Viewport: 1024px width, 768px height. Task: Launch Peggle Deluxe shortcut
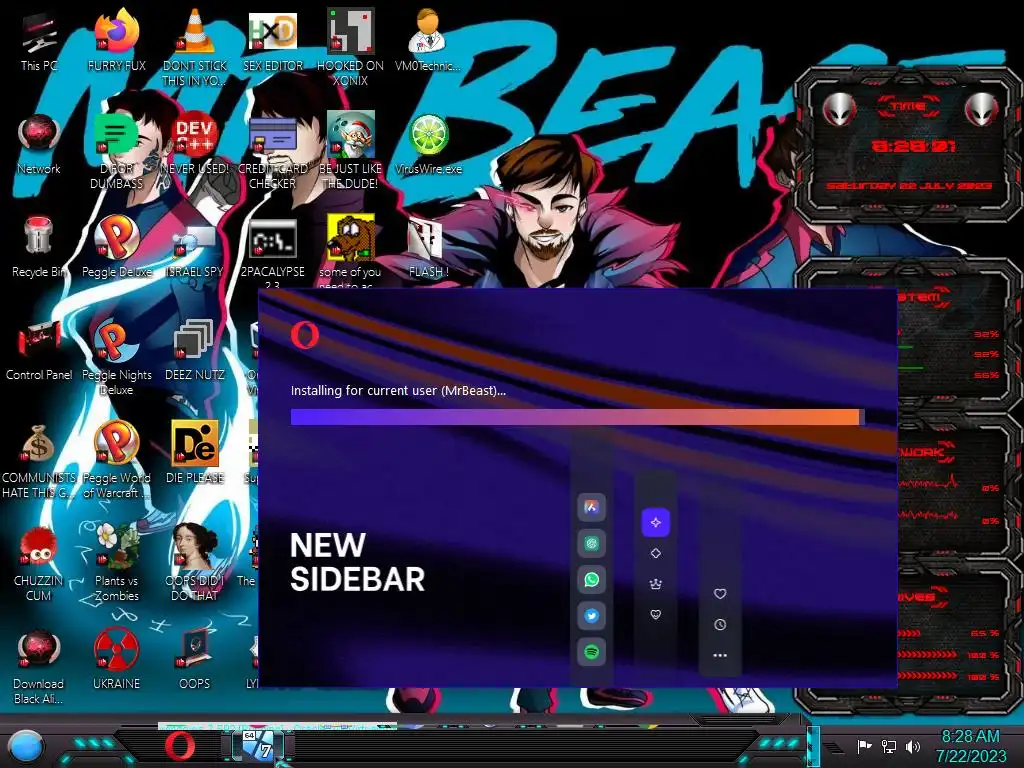click(116, 247)
